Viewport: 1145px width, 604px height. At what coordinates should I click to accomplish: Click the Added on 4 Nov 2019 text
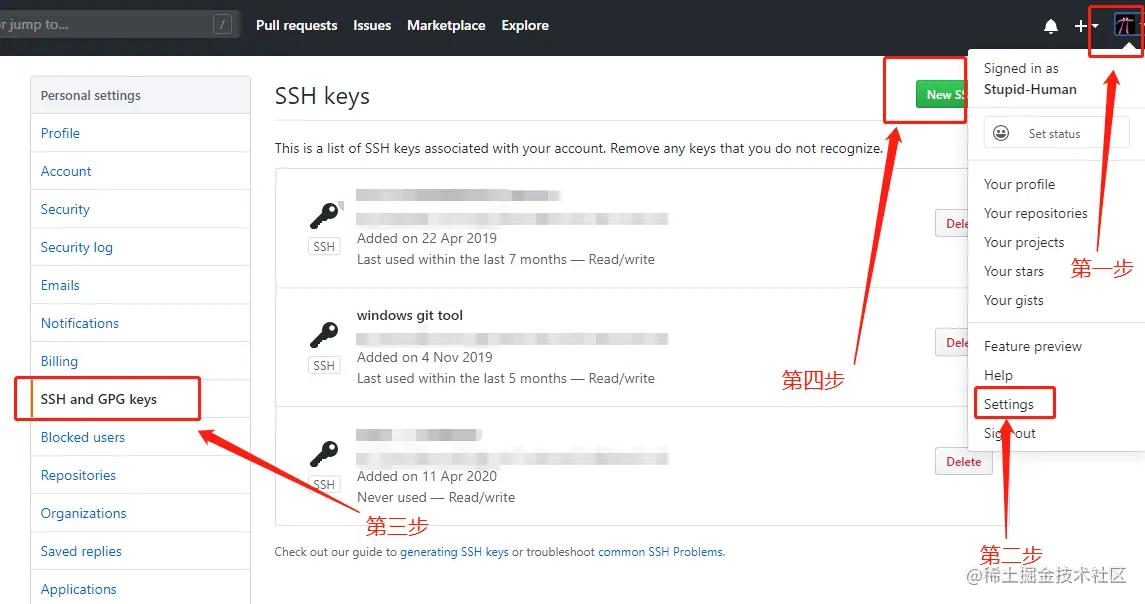click(424, 357)
